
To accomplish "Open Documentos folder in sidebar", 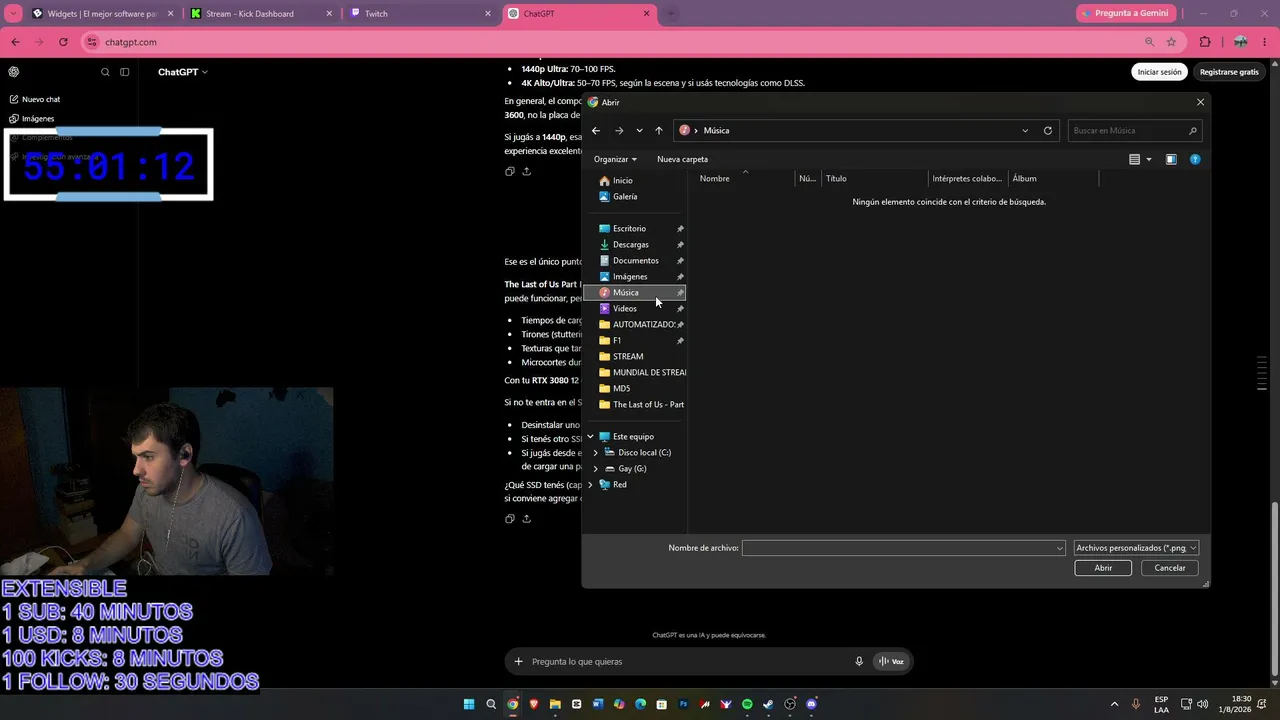I will coord(635,261).
